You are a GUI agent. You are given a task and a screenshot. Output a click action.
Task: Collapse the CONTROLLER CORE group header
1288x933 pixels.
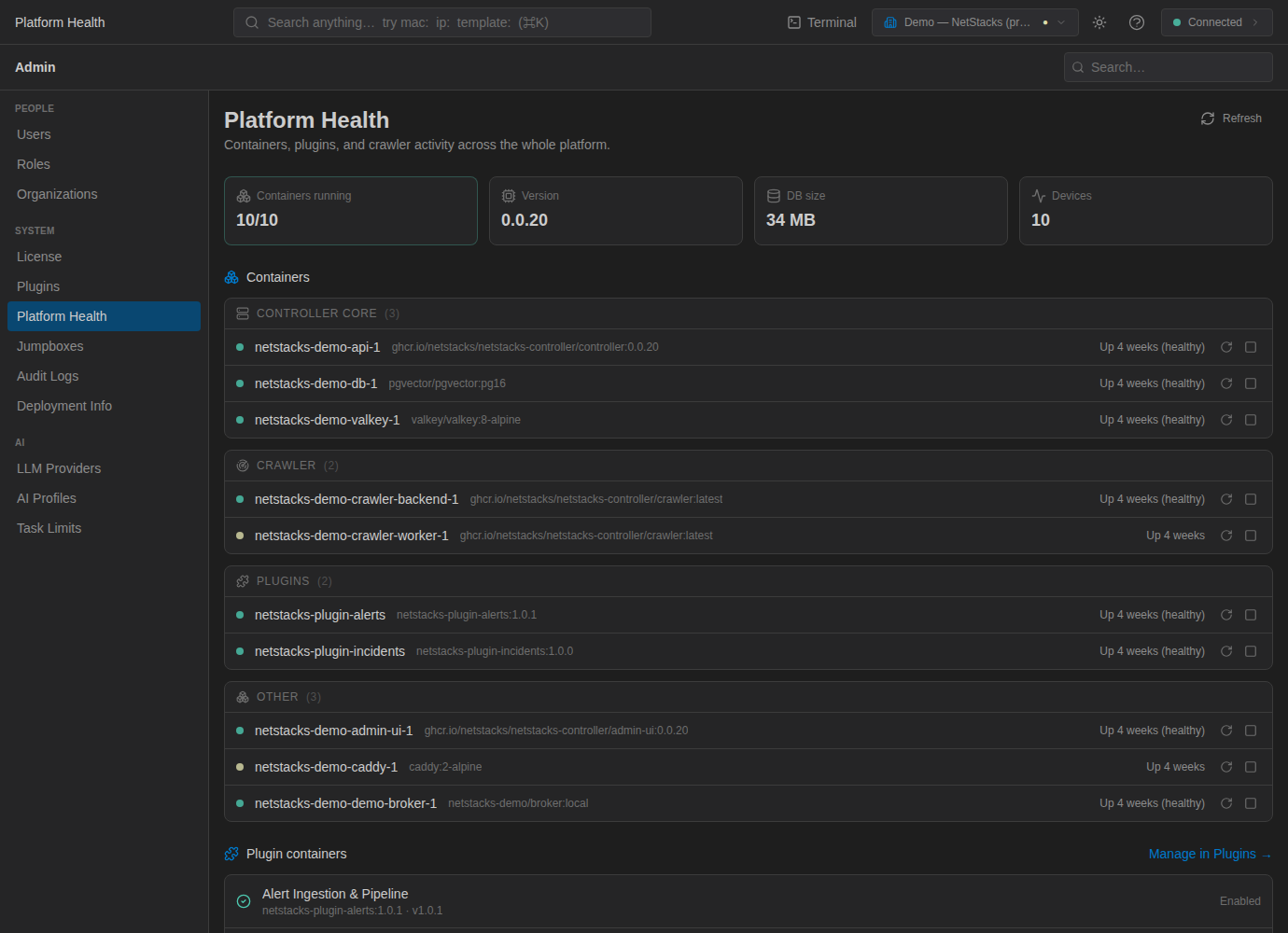(749, 313)
